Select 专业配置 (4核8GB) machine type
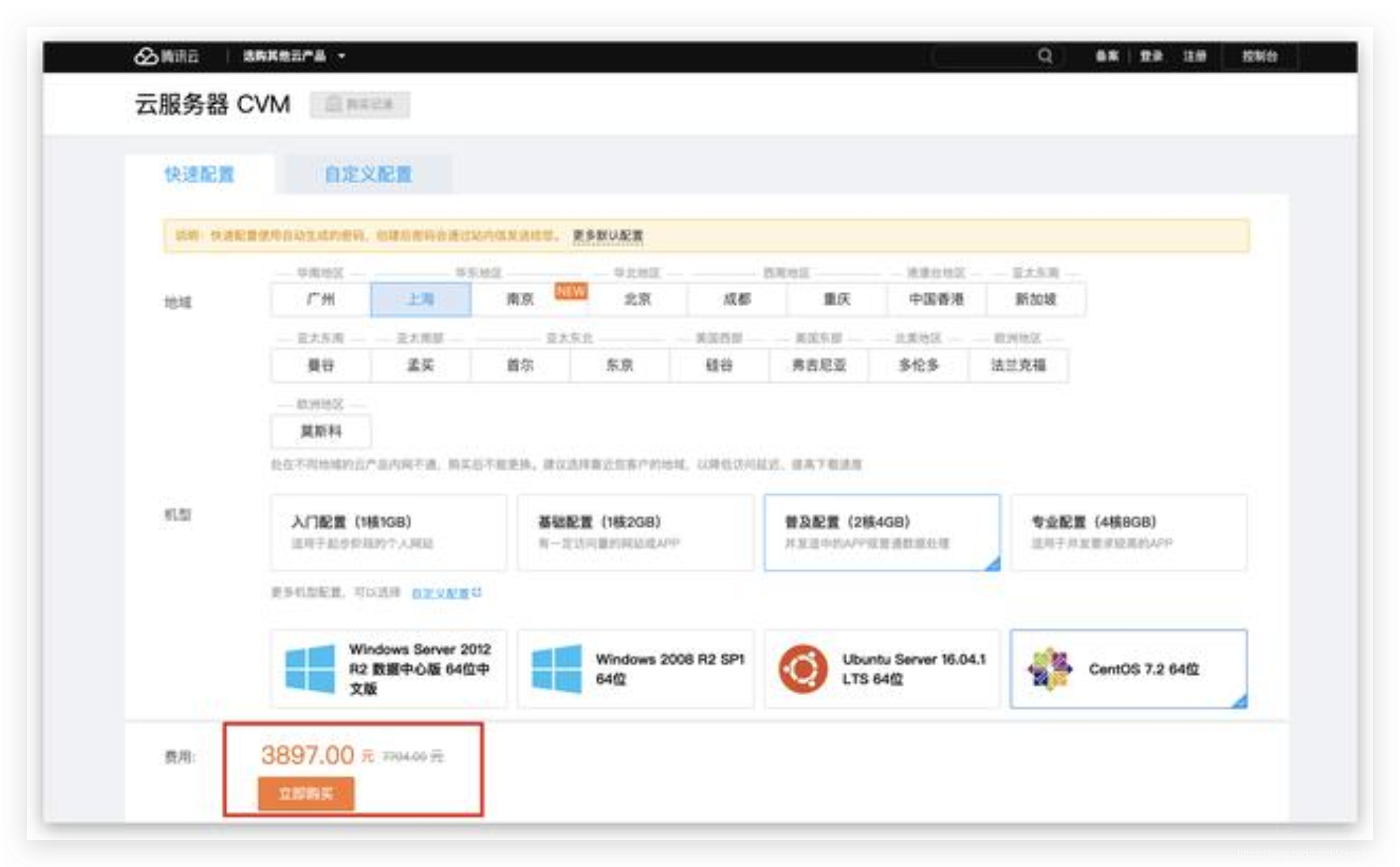Screen dimensions: 1400x867 pos(1128,532)
